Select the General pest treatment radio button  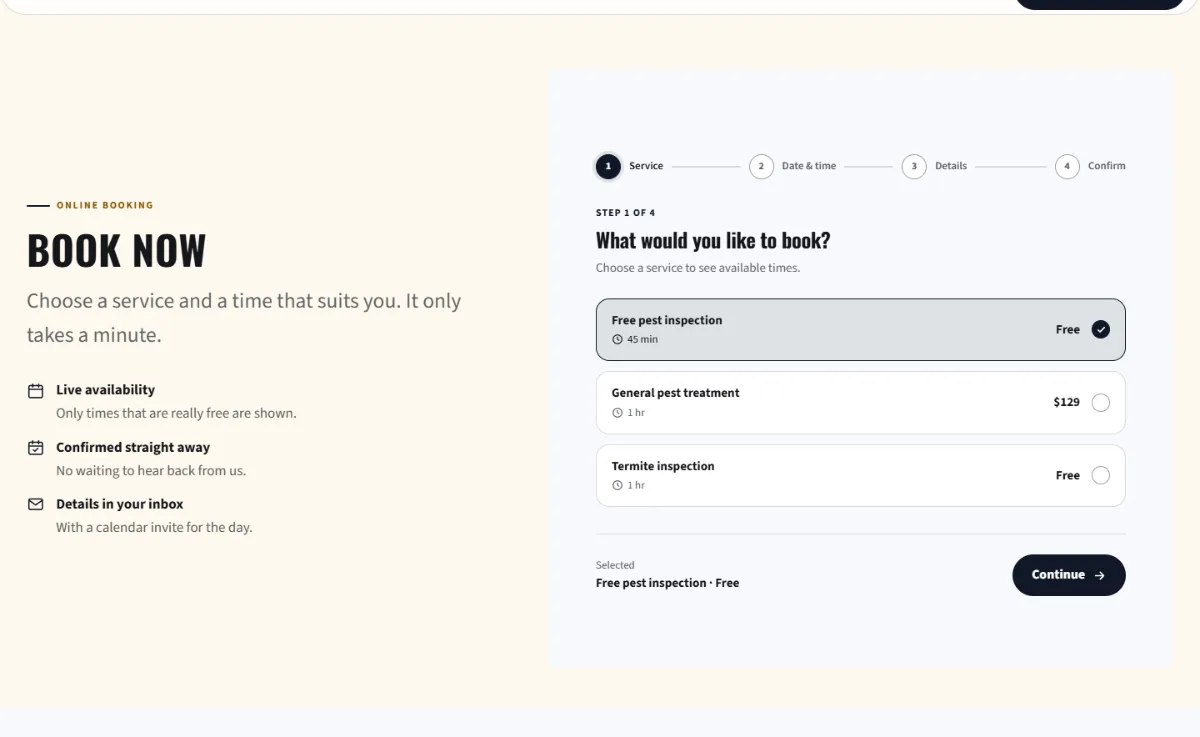point(1101,403)
